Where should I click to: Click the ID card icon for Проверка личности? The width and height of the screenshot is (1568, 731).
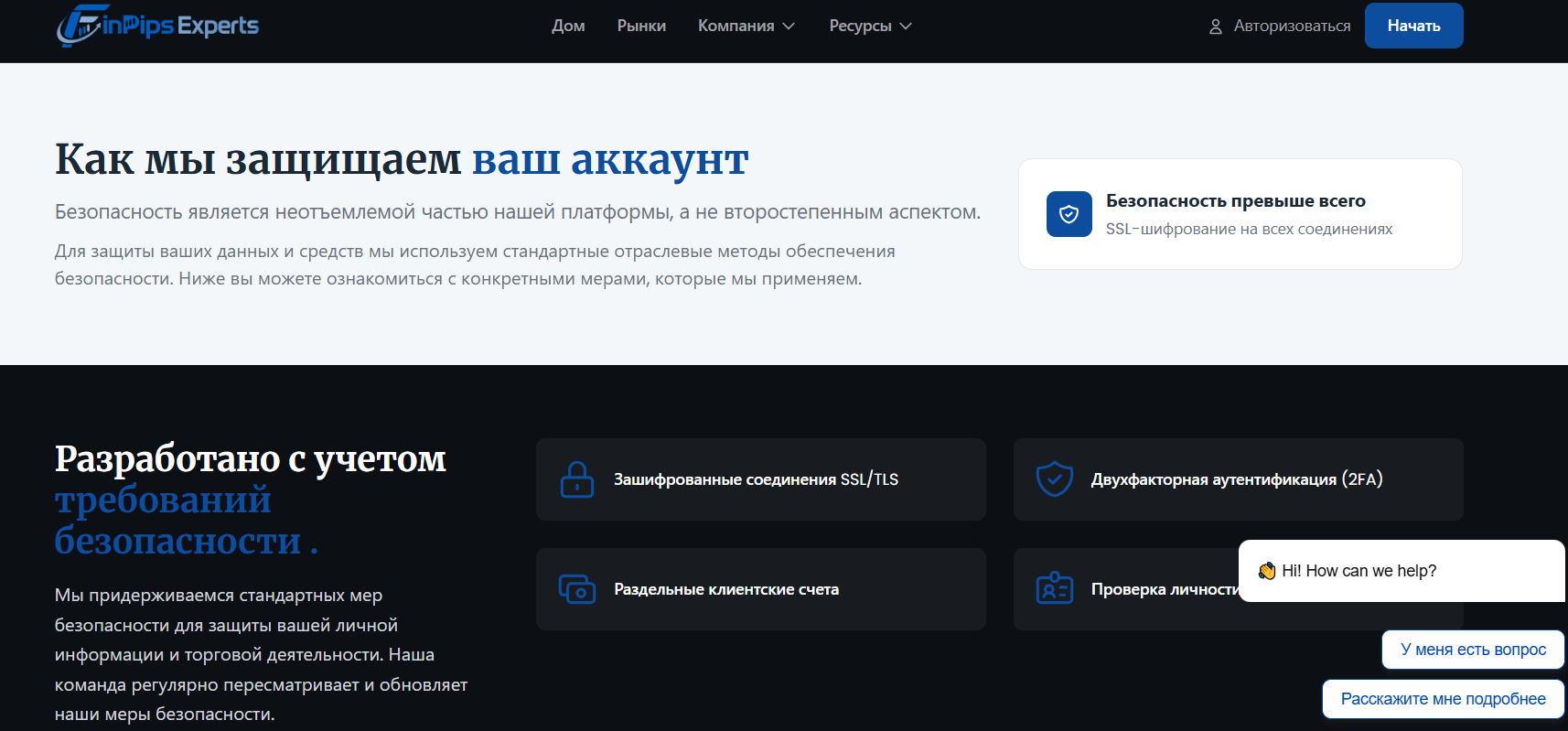(x=1055, y=589)
